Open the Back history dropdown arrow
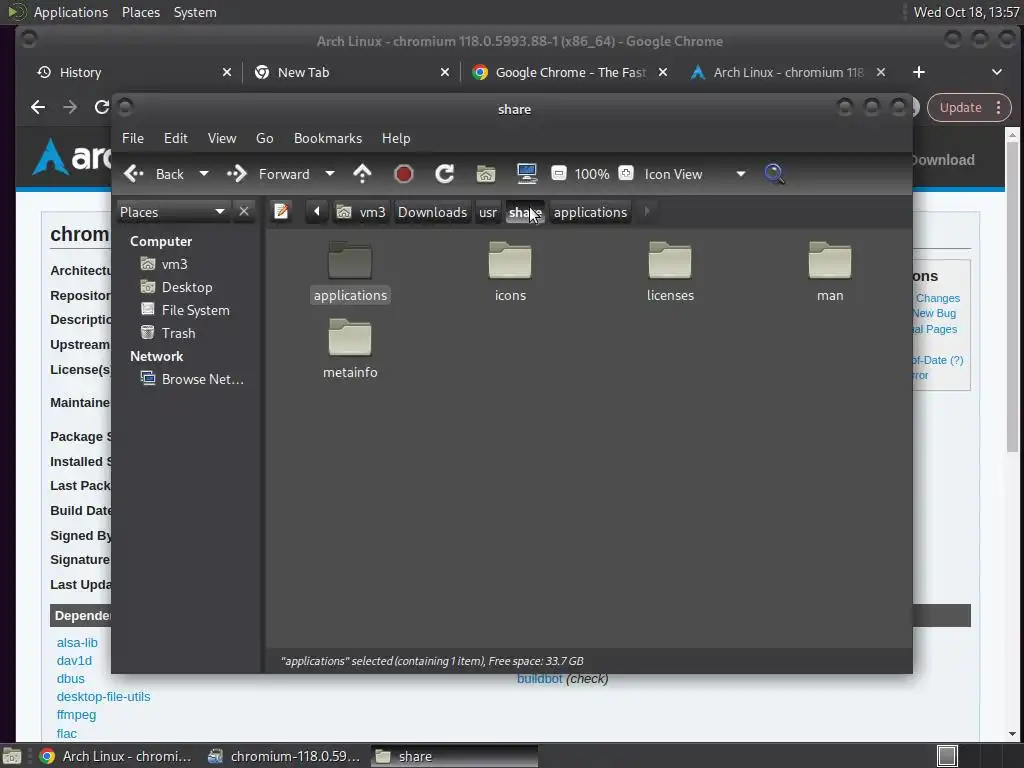Viewport: 1024px width, 768px height. tap(204, 174)
